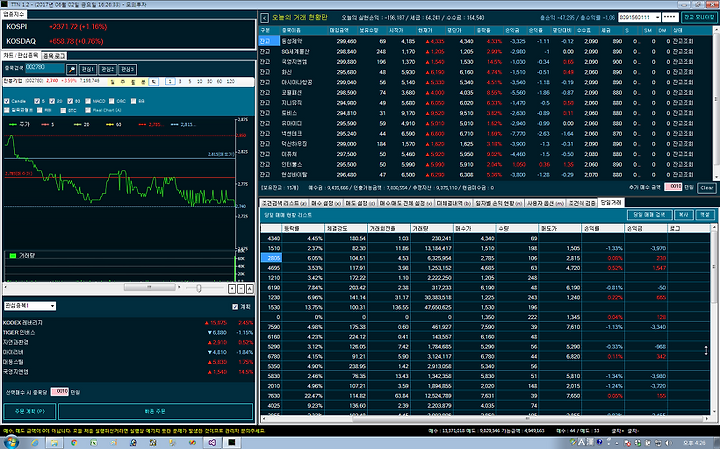This screenshot has height=449, width=720.
Task: Open Internet Explorer from the taskbar
Action: 35,443
